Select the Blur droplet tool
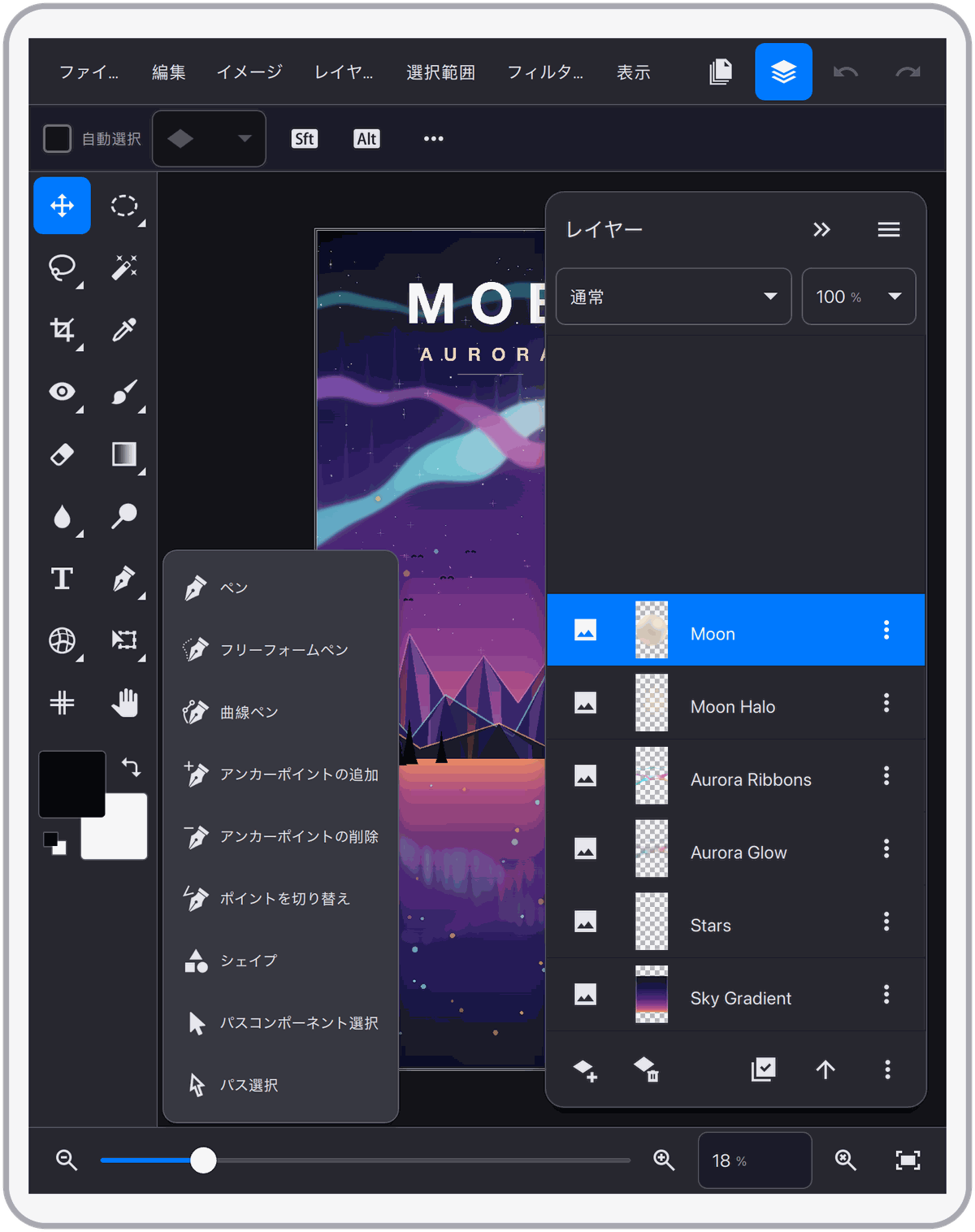Screen dimensions: 975x1232 coord(62,516)
